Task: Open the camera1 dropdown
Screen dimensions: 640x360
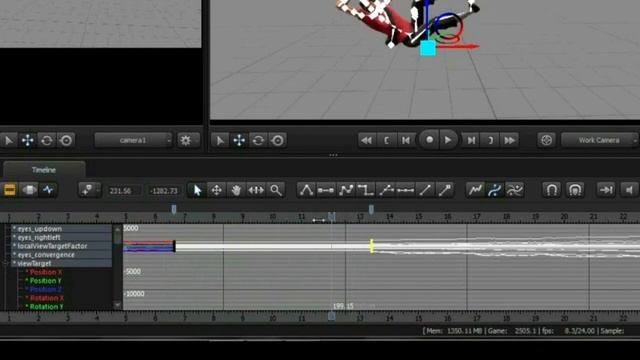Action: (x=133, y=140)
